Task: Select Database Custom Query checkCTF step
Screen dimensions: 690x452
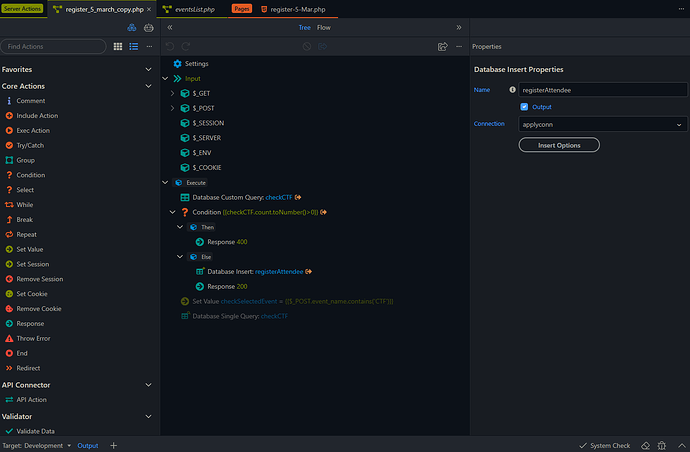Action: click(242, 198)
